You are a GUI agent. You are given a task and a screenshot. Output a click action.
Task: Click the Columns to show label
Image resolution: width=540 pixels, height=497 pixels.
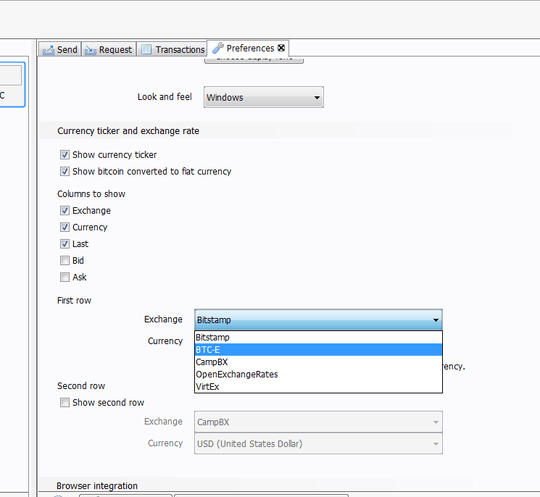tap(91, 194)
